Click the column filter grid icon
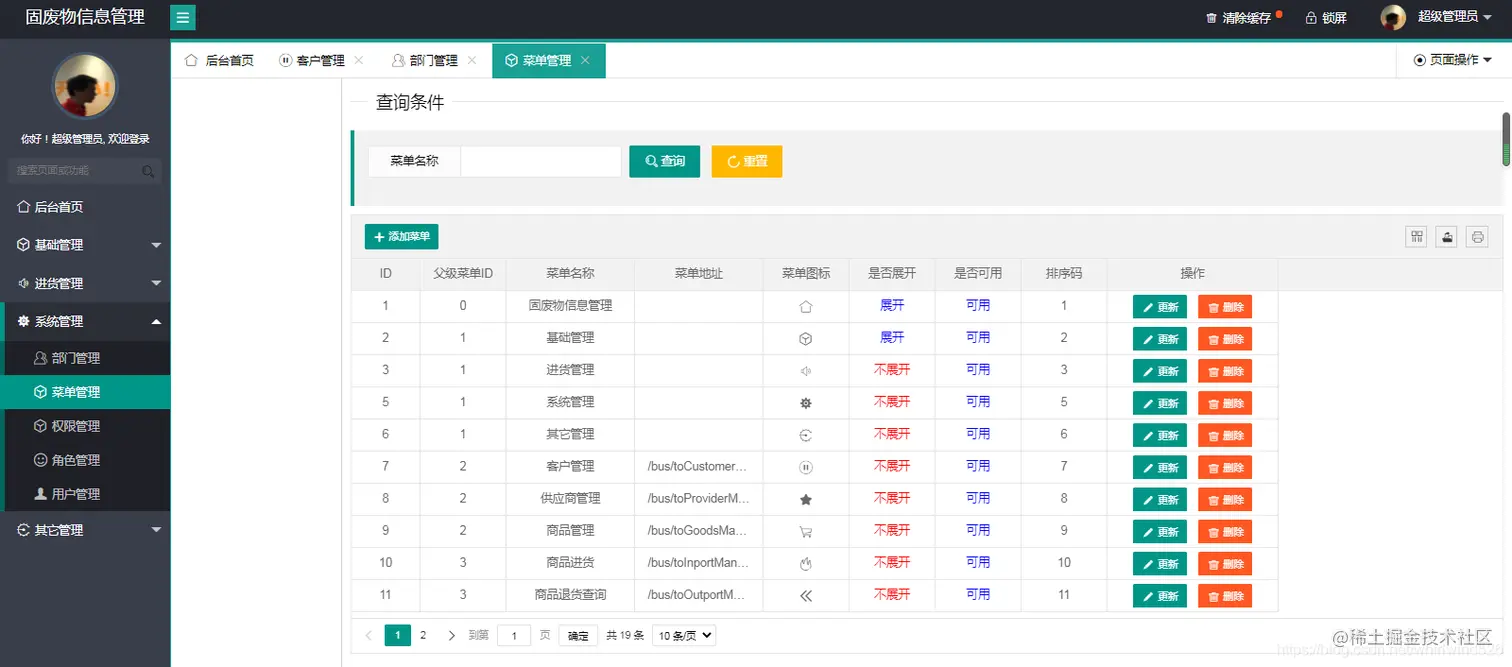The height and width of the screenshot is (667, 1512). pos(1416,236)
